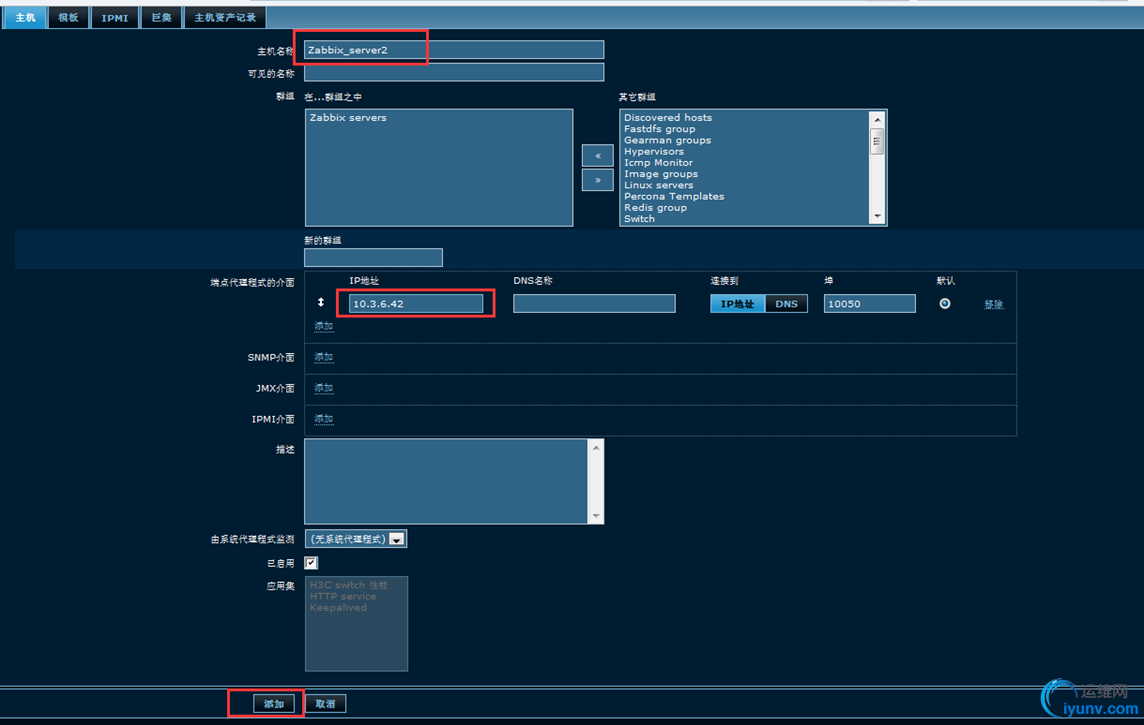The image size is (1144, 725).
Task: Click the 新的群组 new group input field
Action: [374, 257]
